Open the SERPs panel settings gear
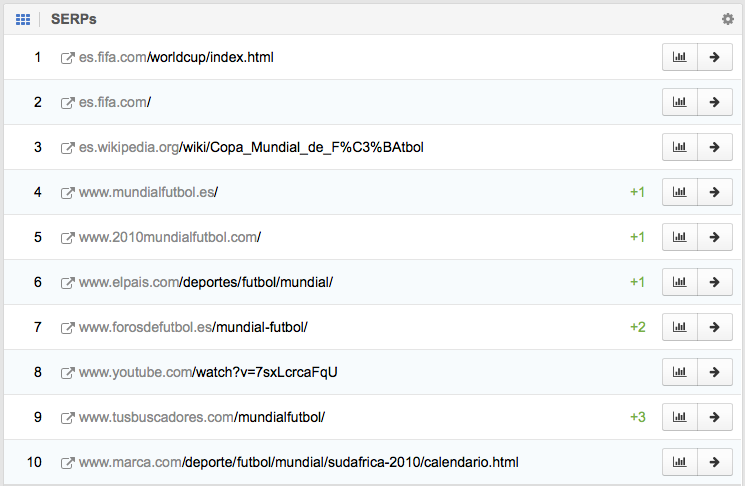The image size is (745, 486). click(x=727, y=19)
